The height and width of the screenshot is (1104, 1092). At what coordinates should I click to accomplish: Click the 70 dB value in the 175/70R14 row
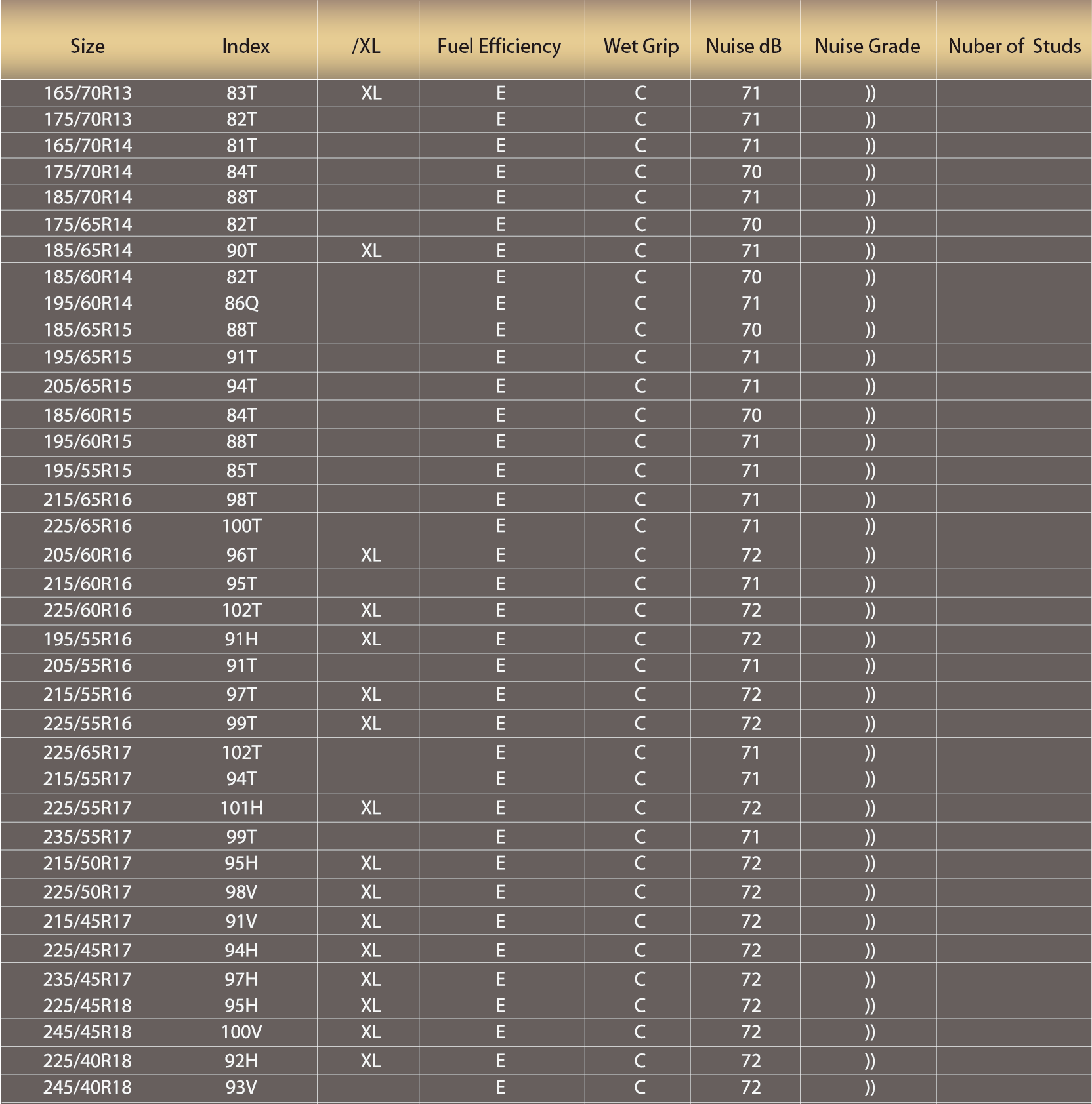pos(751,172)
